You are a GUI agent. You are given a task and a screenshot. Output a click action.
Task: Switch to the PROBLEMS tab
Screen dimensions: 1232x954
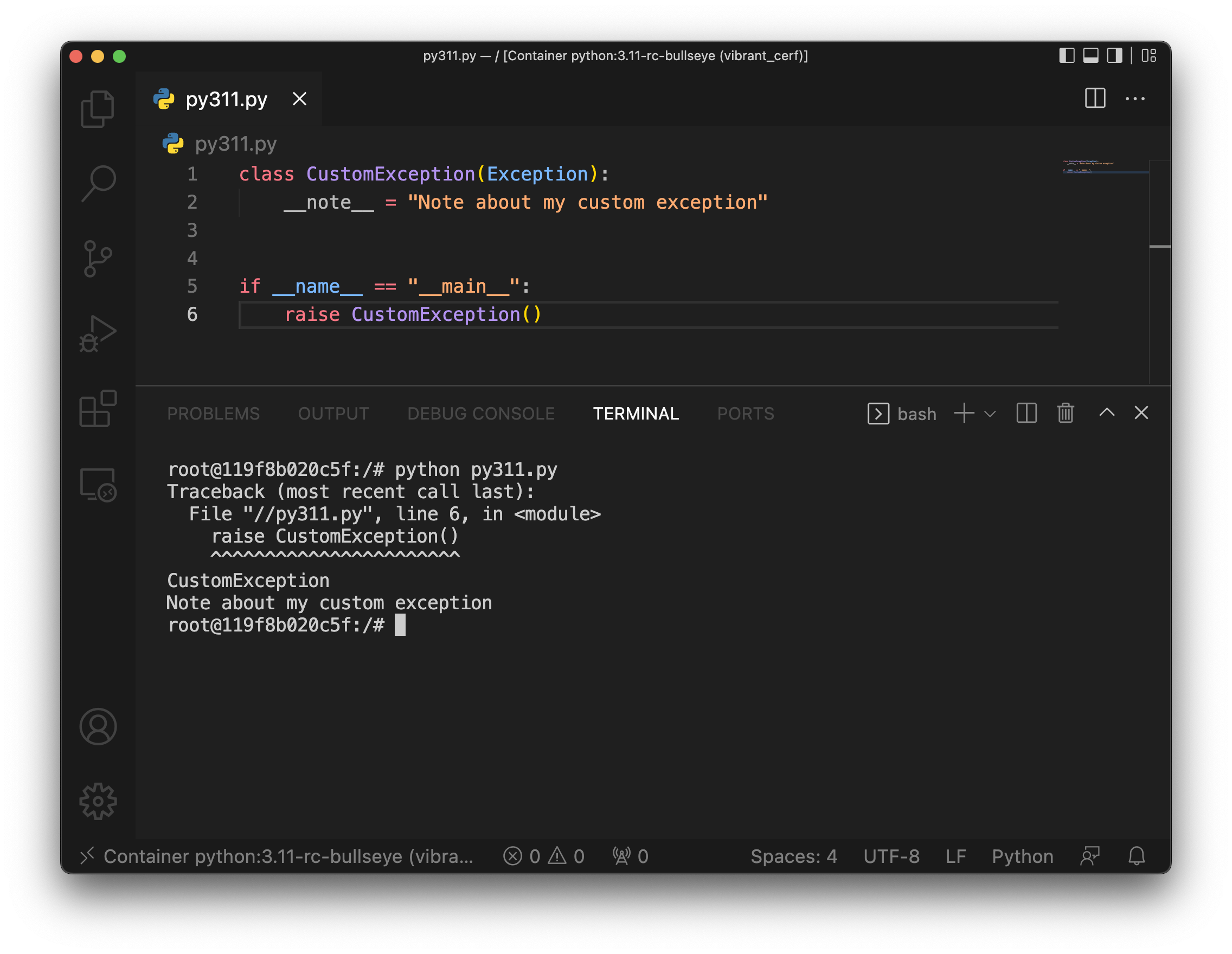coord(213,413)
